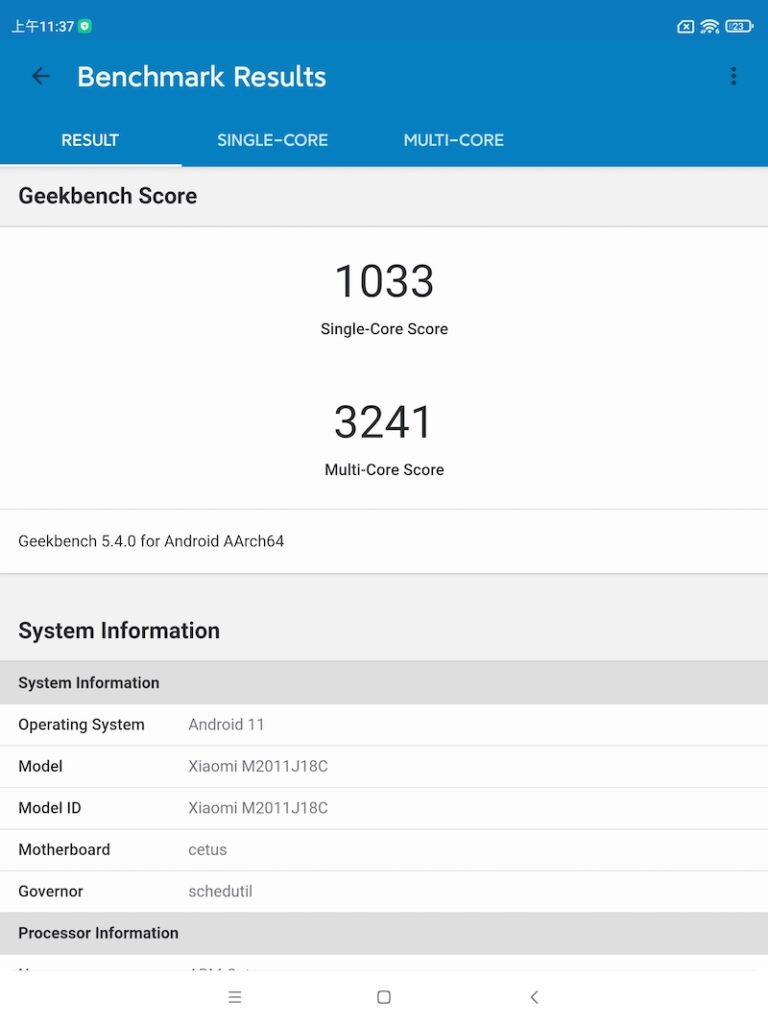Tap the Model ID value Xiaomi M2011J18C
Image resolution: width=768 pixels, height=1024 pixels.
point(258,808)
